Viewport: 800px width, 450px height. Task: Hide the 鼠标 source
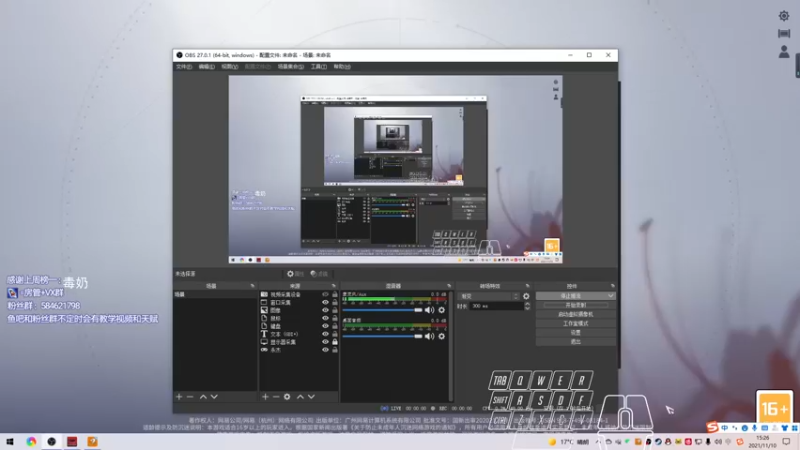click(325, 318)
